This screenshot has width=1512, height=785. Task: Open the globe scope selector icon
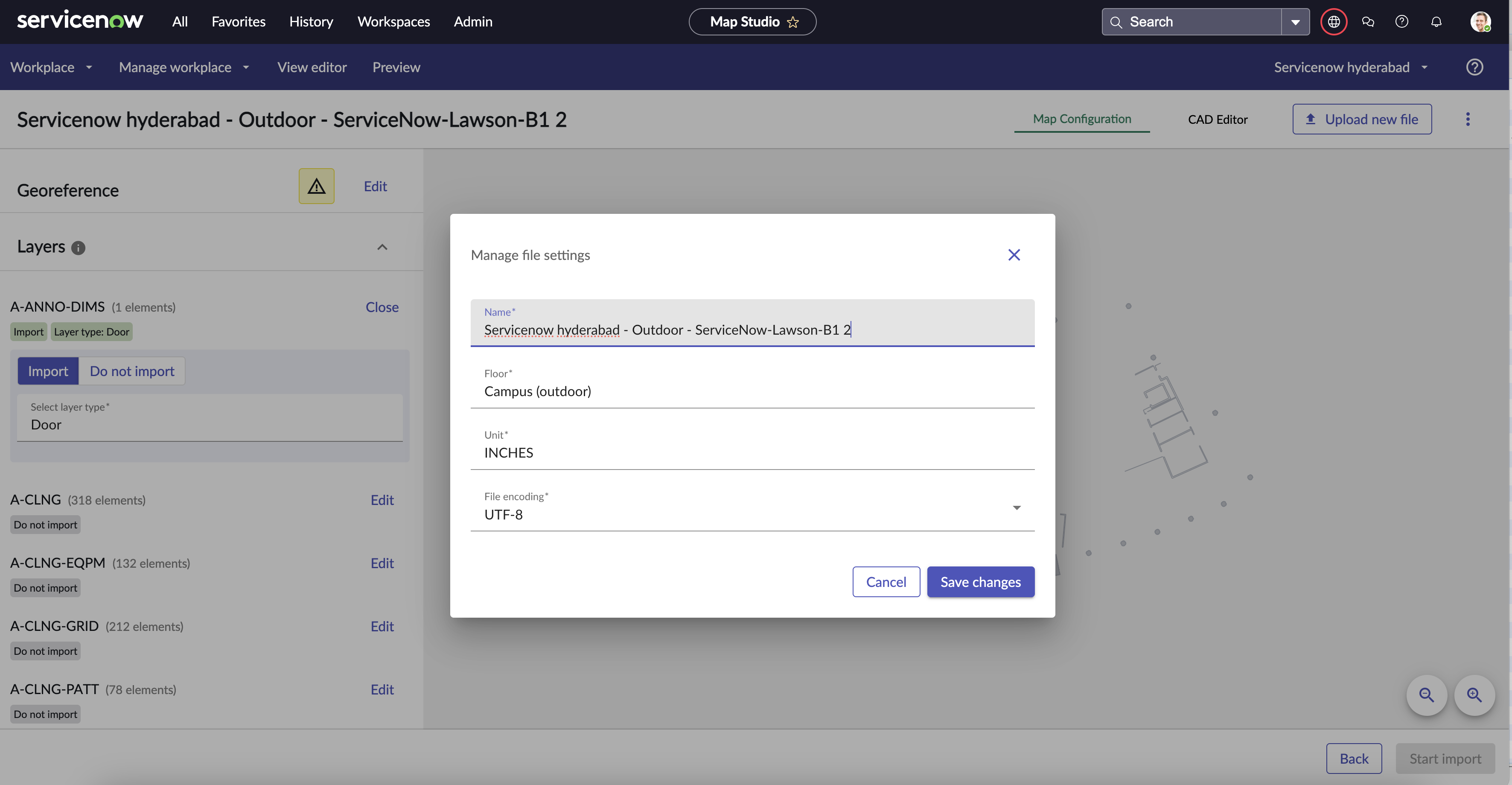point(1334,22)
